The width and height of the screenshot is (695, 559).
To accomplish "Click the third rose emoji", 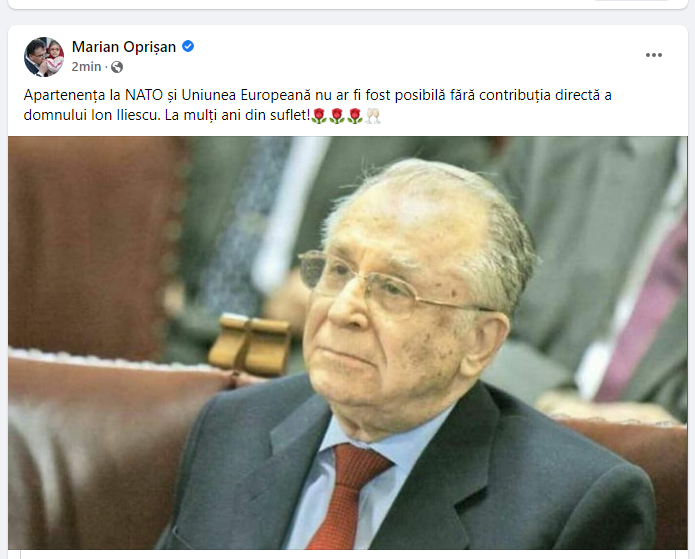I will click(355, 116).
